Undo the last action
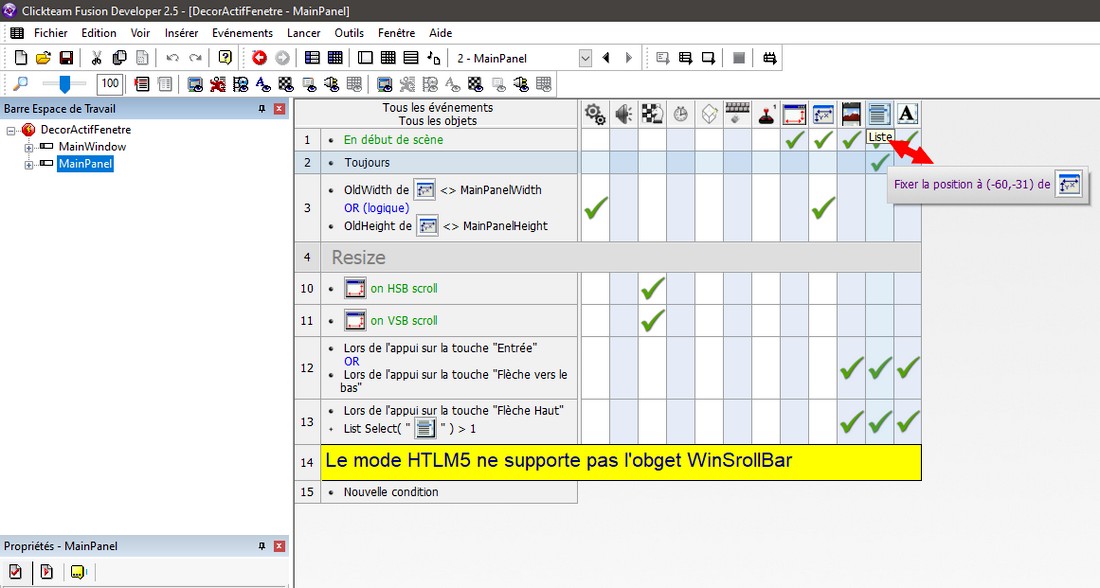 pos(173,58)
